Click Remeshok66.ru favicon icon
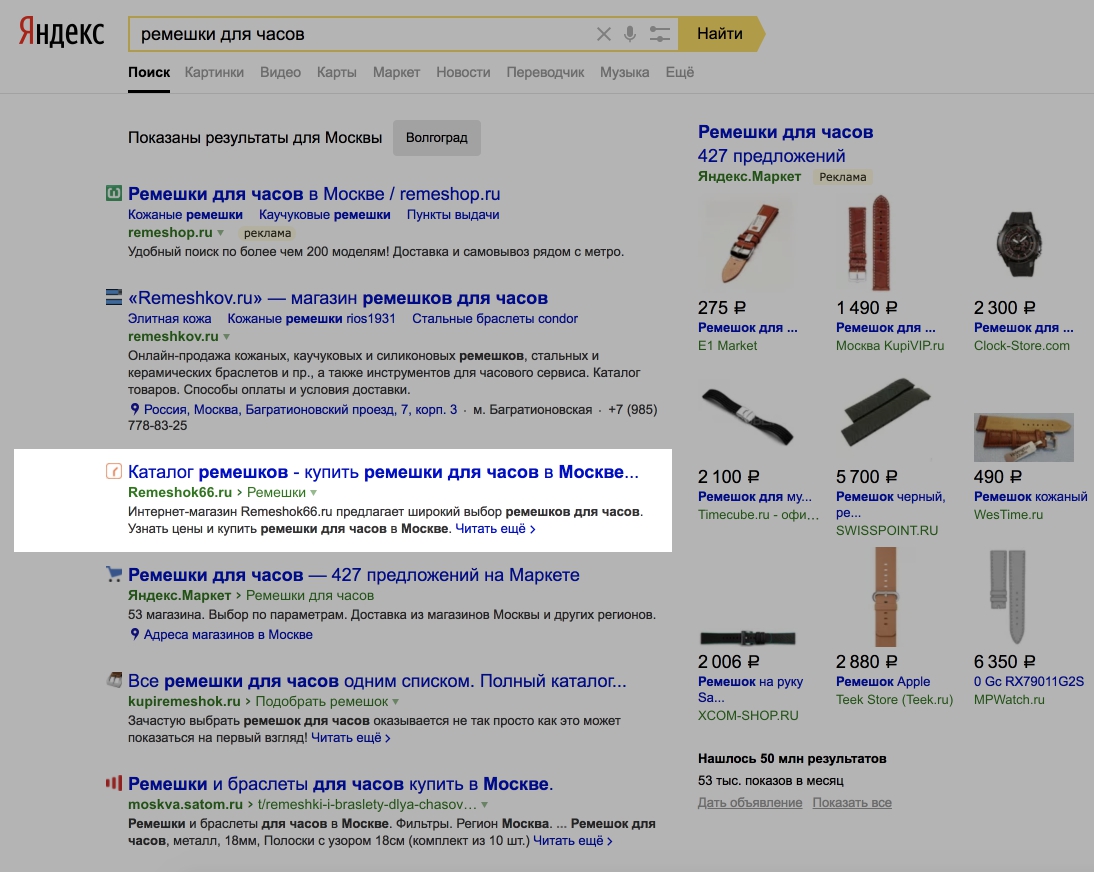 pos(114,471)
